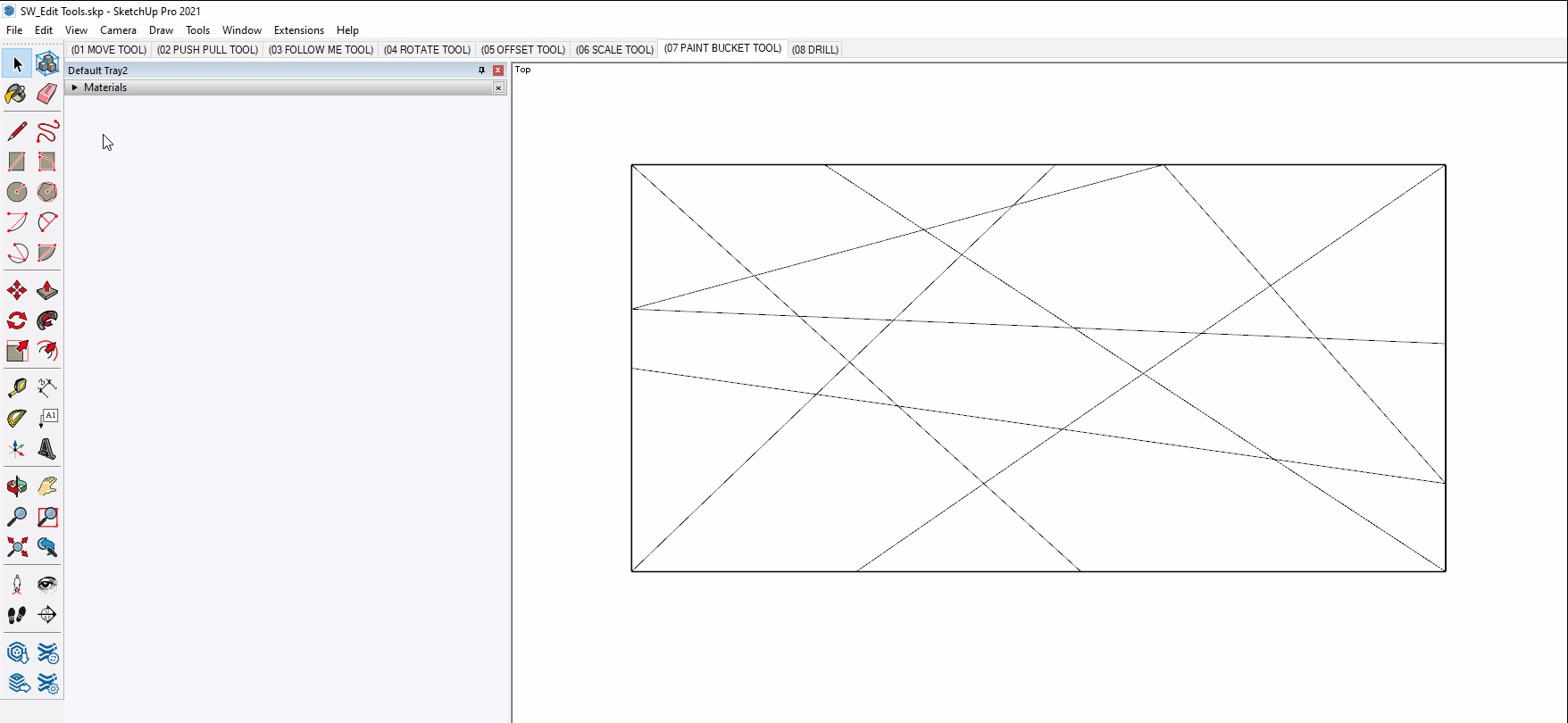Close the Materials panel
1568x723 pixels.
pyautogui.click(x=498, y=87)
